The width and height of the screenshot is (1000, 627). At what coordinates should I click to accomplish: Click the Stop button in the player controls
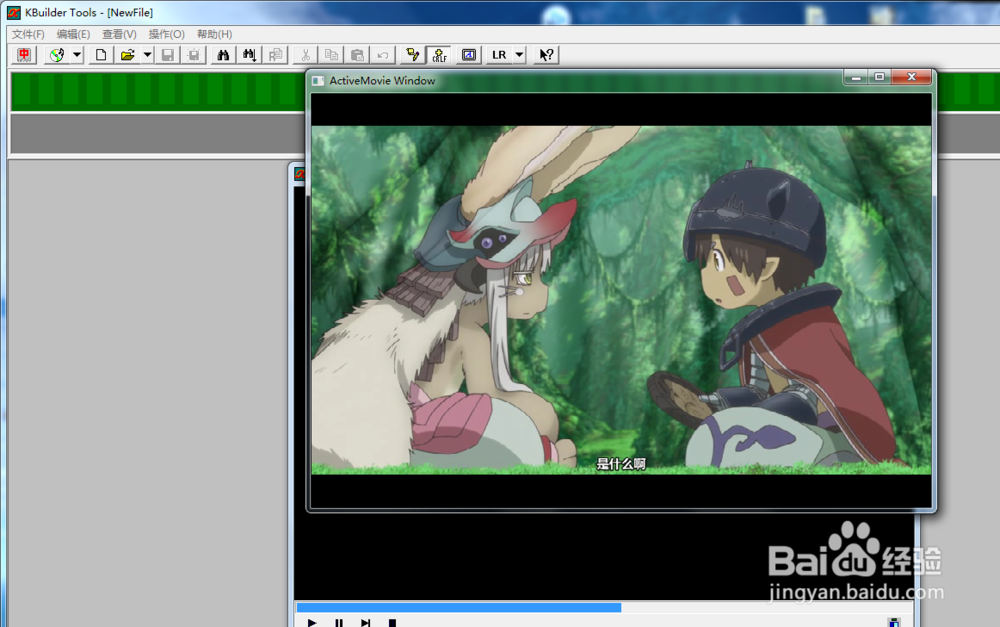(x=392, y=623)
